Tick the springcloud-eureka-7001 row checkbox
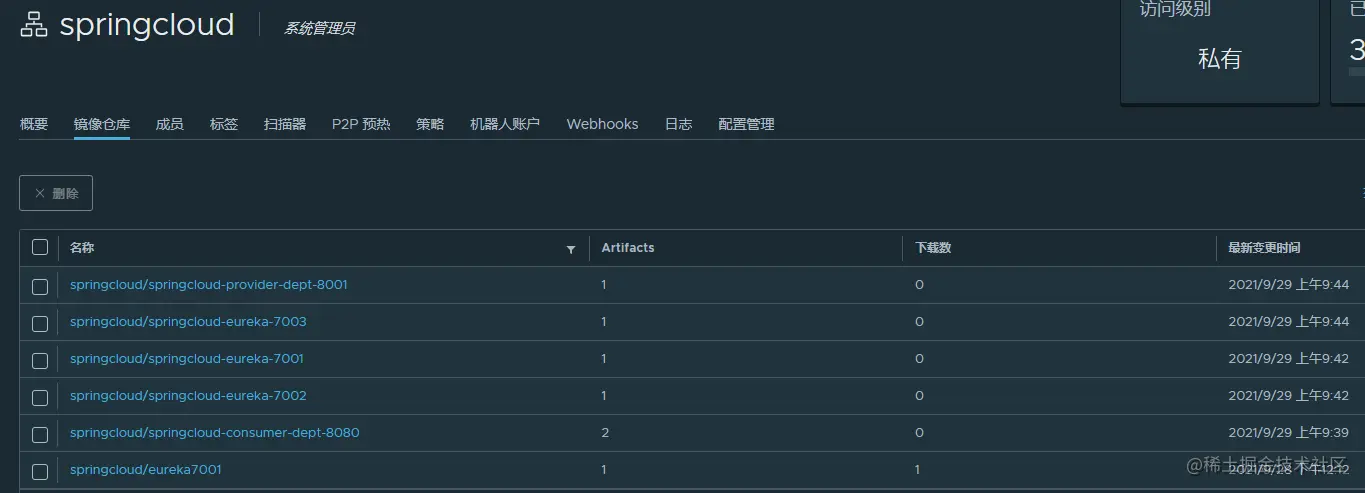The height and width of the screenshot is (493, 1365). coord(40,360)
